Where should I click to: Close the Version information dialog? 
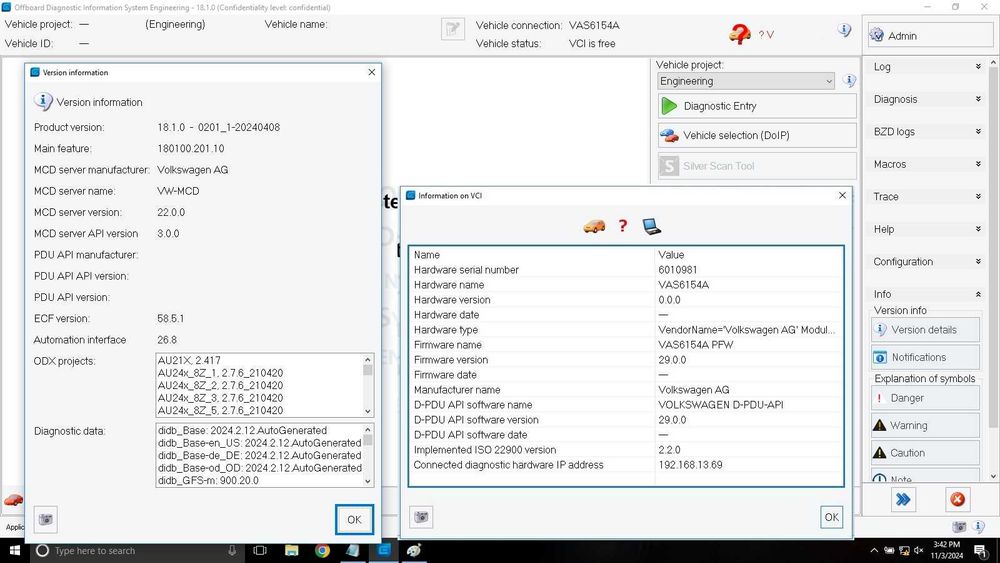point(372,72)
